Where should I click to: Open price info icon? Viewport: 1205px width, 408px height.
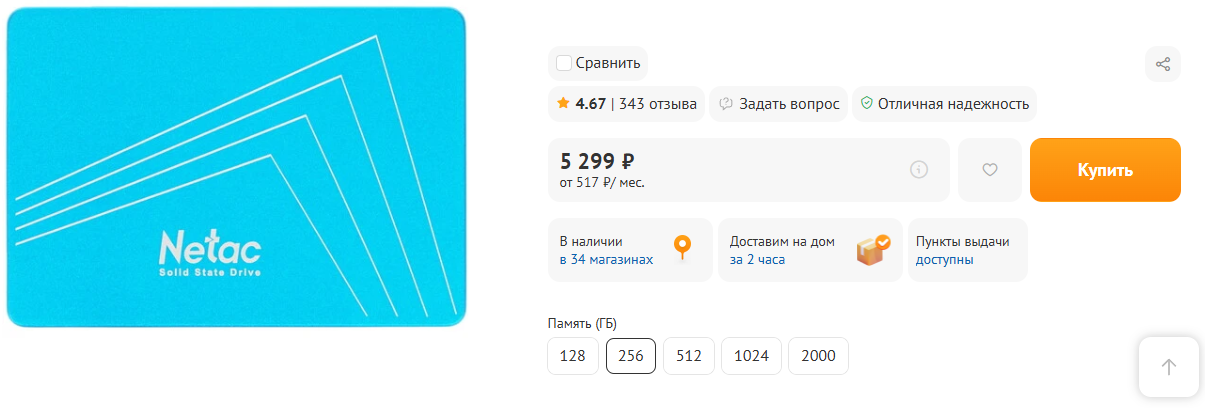coord(919,170)
